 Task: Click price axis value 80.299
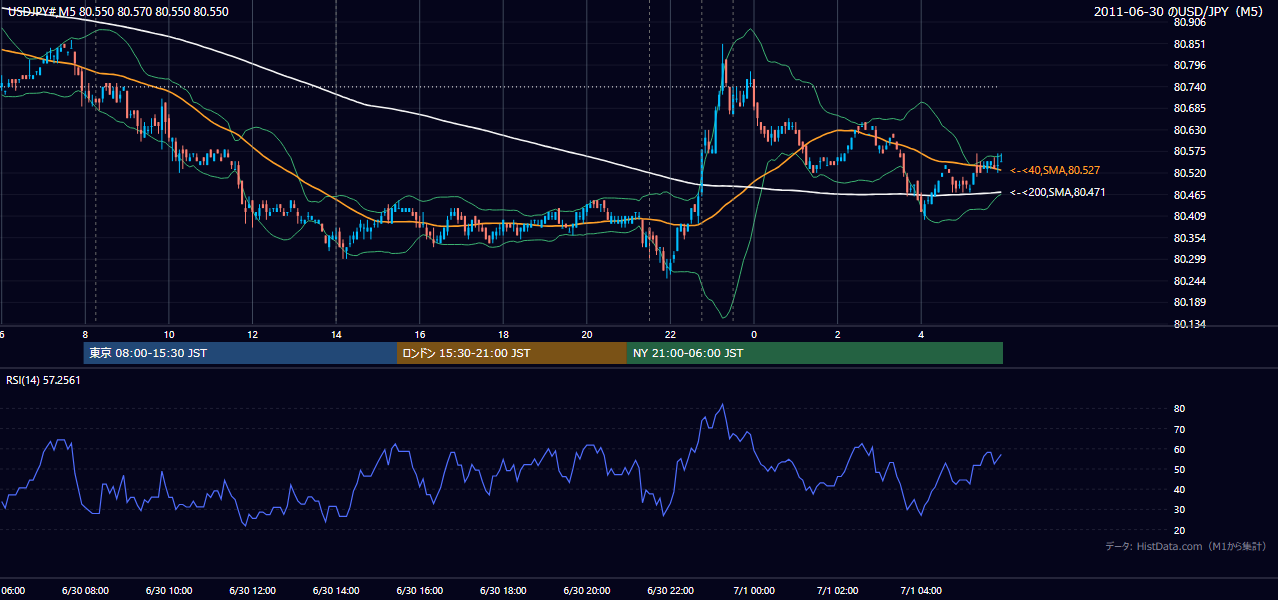1189,259
